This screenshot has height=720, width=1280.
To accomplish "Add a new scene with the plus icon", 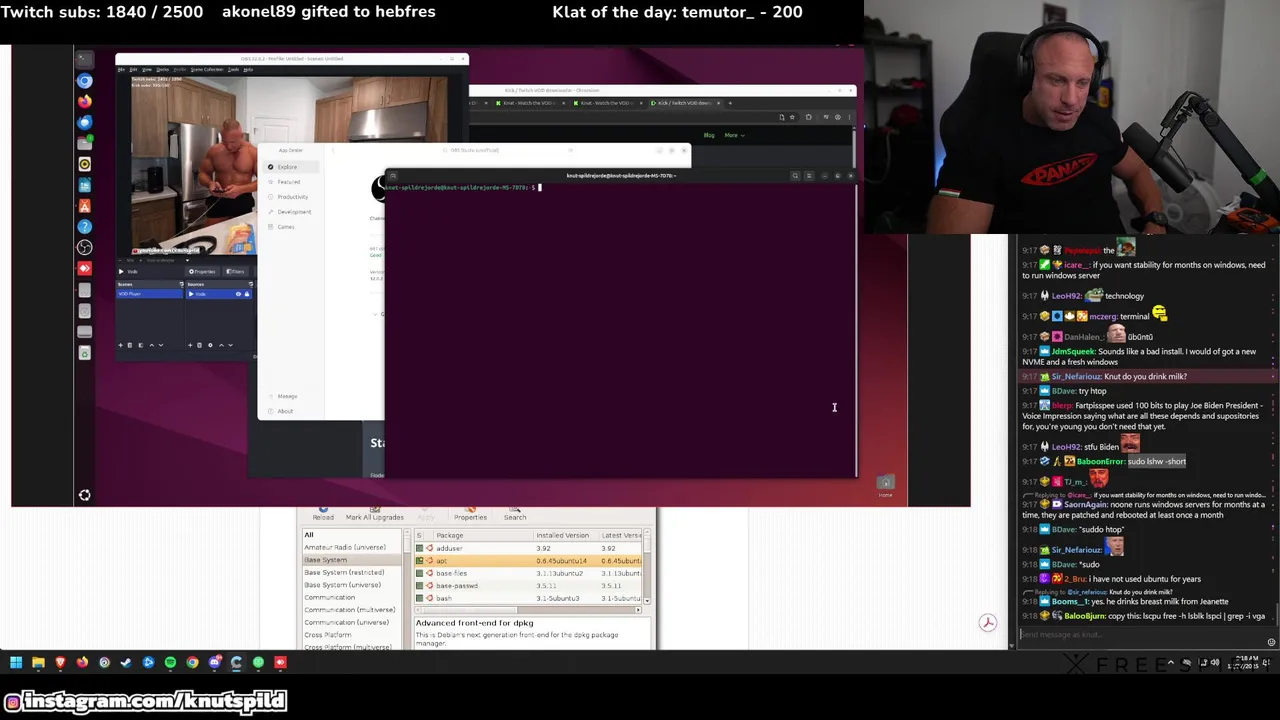I will [x=120, y=345].
